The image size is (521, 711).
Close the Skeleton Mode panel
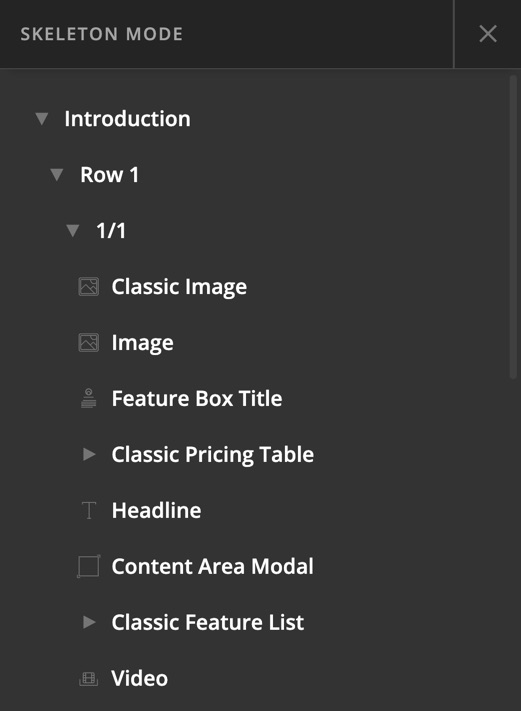pyautogui.click(x=488, y=34)
